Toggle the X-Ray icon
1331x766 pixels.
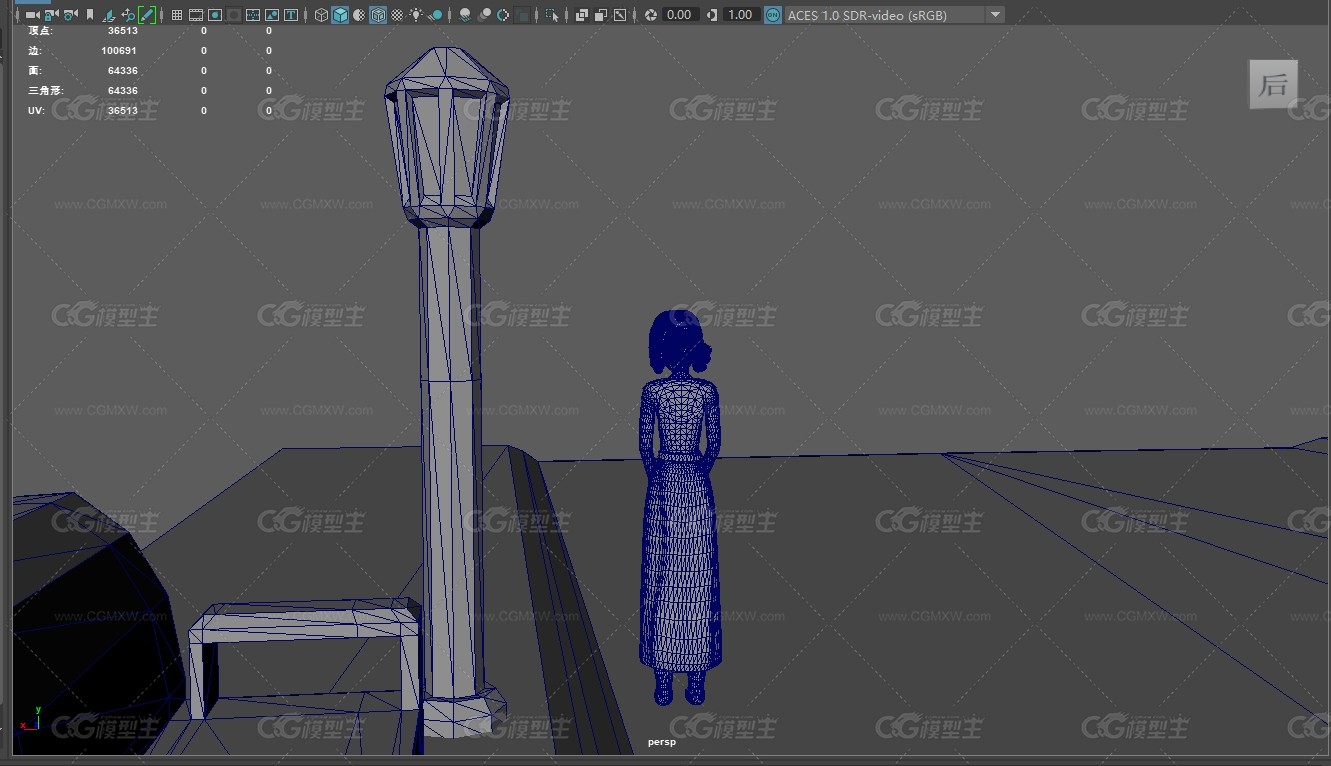(x=581, y=15)
